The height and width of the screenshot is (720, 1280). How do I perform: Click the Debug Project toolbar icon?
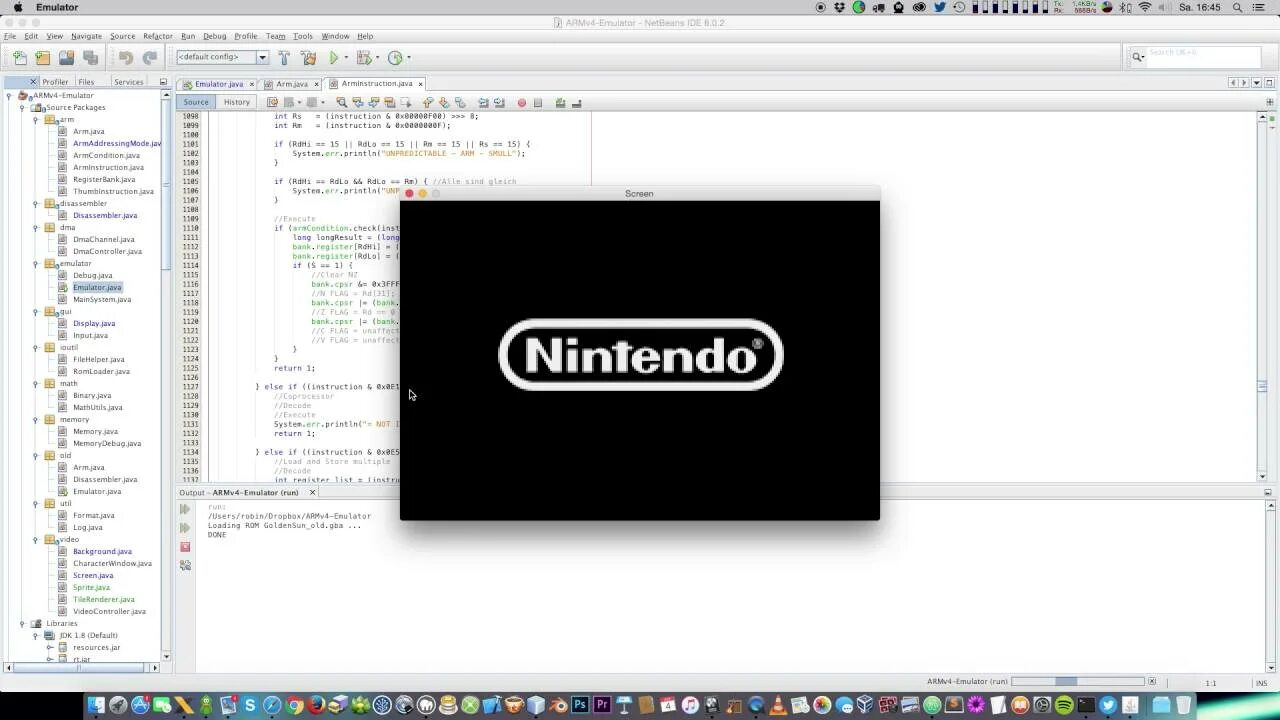363,58
